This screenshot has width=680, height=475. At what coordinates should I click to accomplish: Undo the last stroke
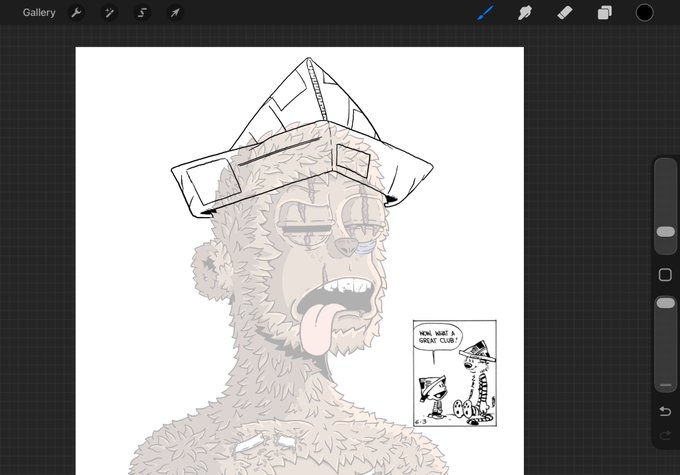[x=665, y=410]
